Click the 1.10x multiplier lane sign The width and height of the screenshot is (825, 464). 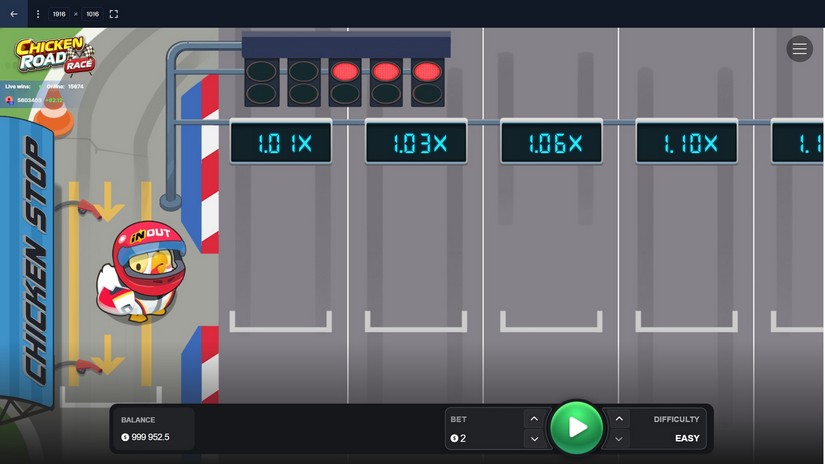coord(687,142)
